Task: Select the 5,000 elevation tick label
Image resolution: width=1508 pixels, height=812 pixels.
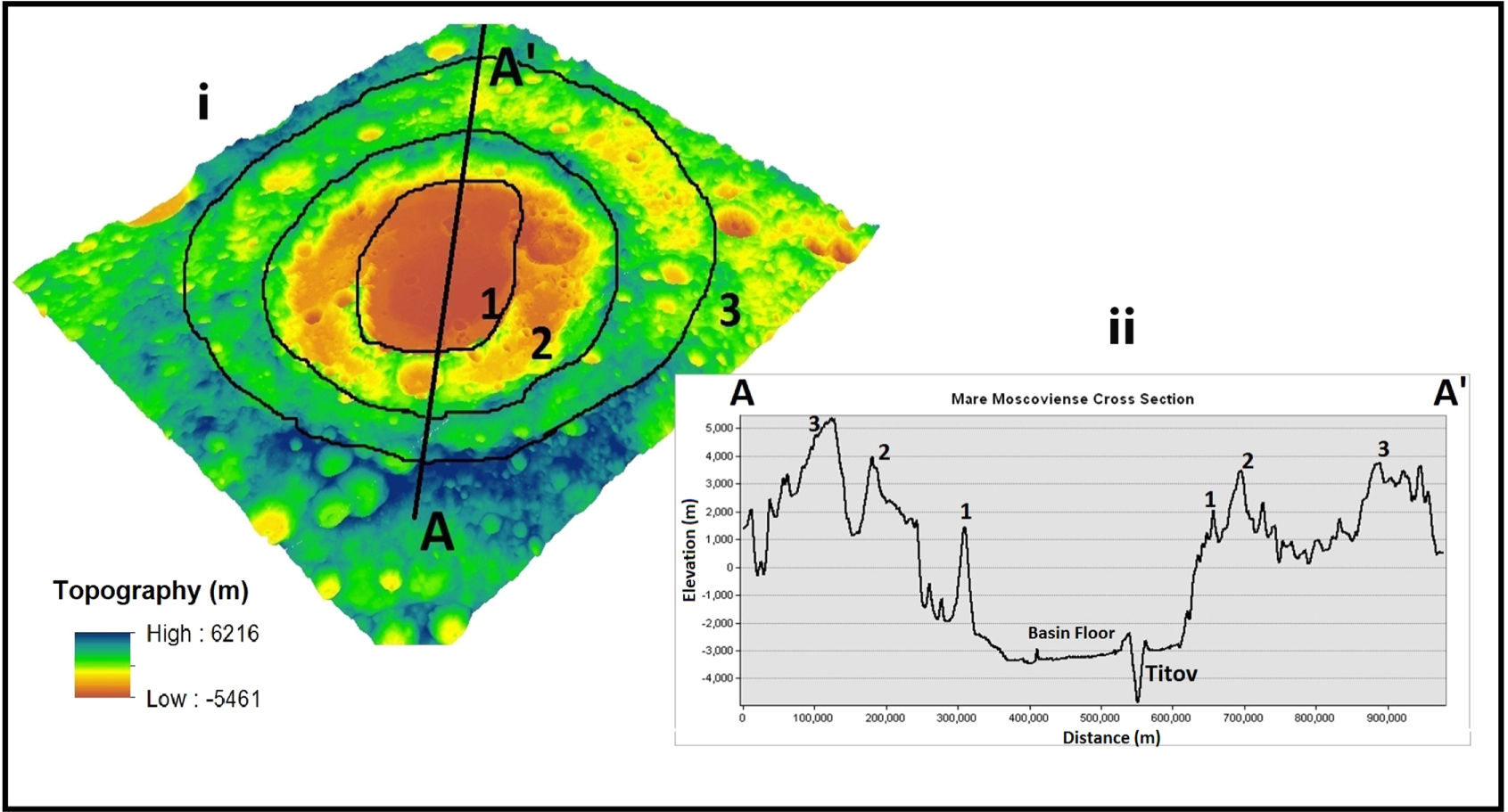Action: pos(718,429)
